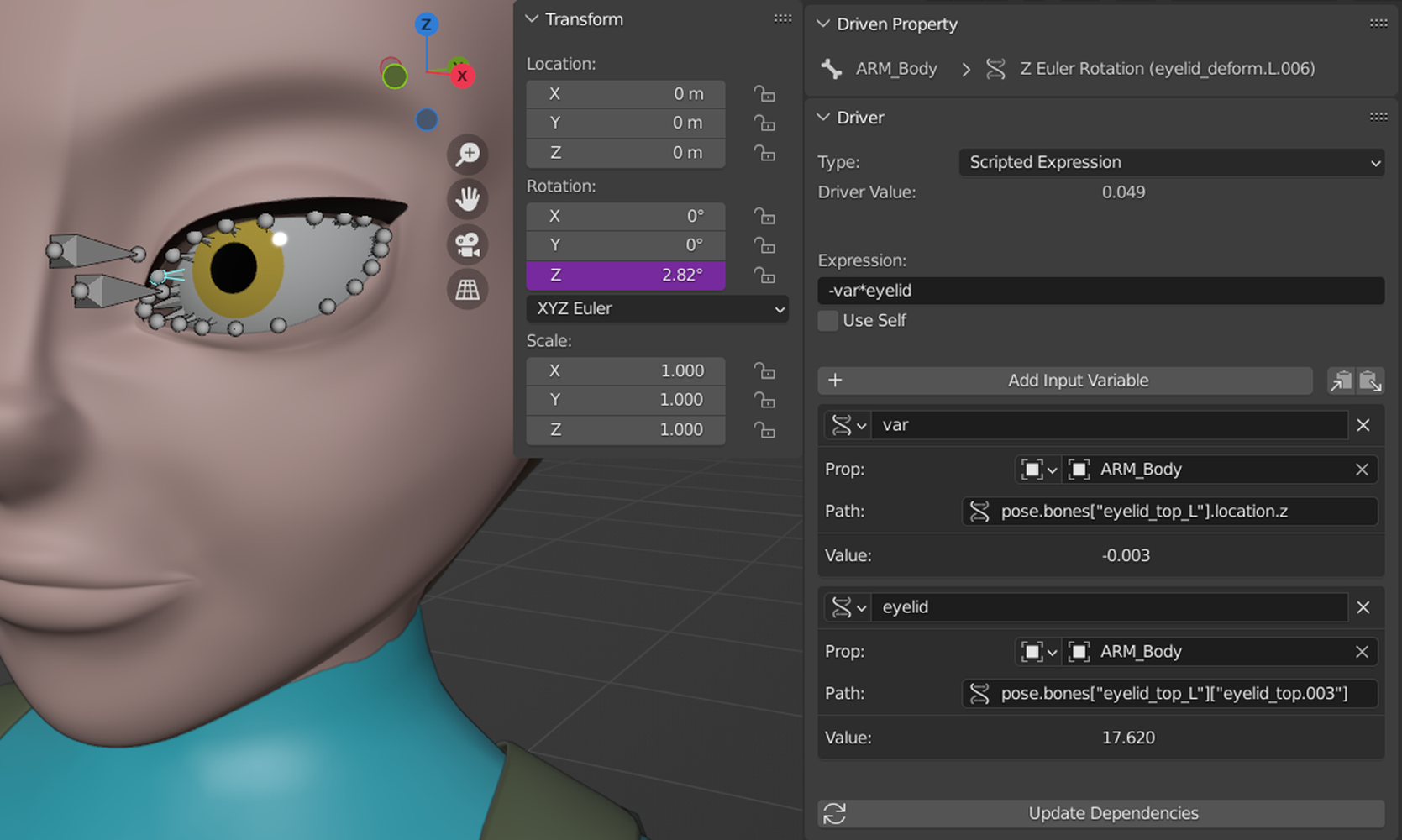Viewport: 1402px width, 840px height.
Task: Toggle lock on Rotation Z
Action: pyautogui.click(x=764, y=276)
